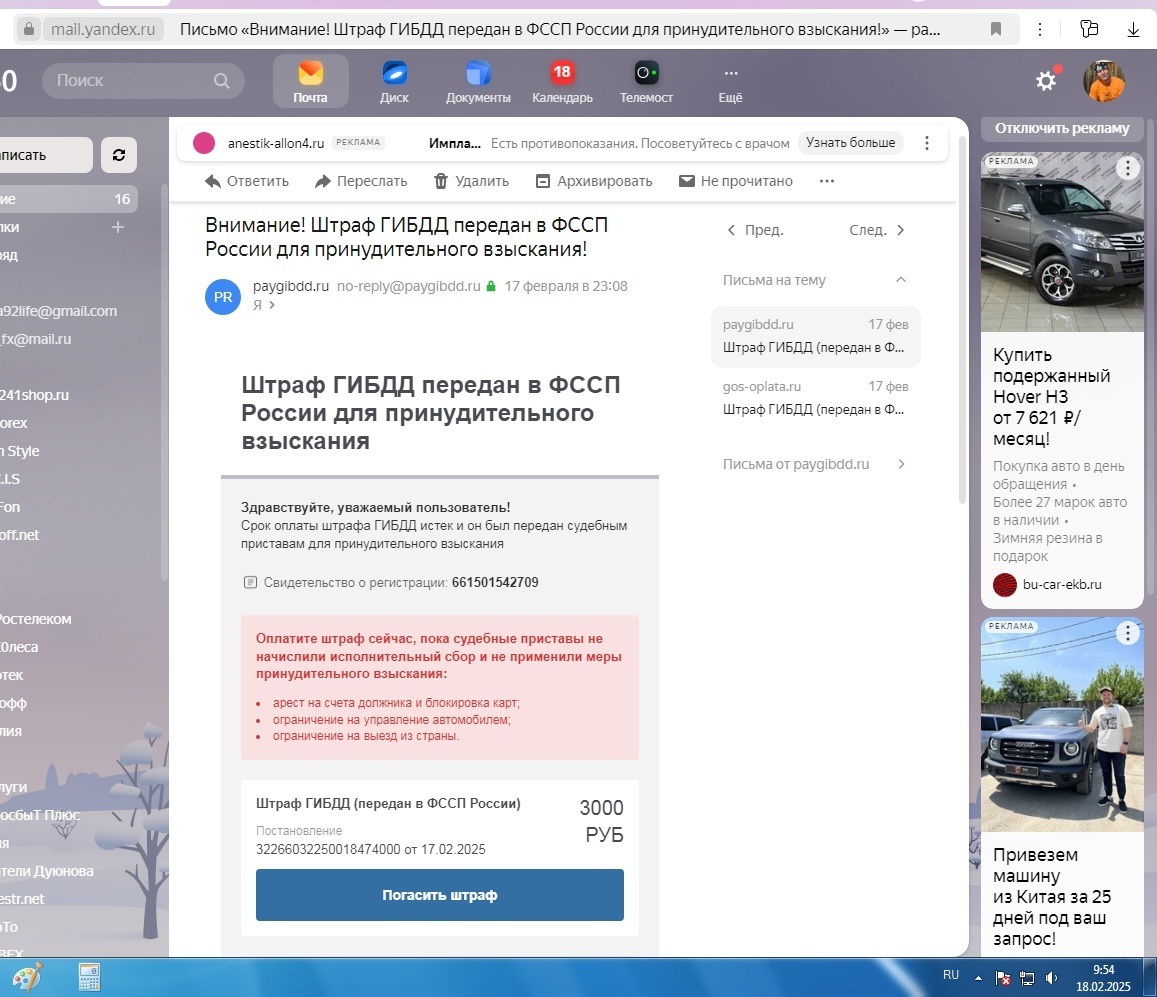Launch Телемост video meetings icon
Screen dimensions: 1157x997
coord(646,81)
